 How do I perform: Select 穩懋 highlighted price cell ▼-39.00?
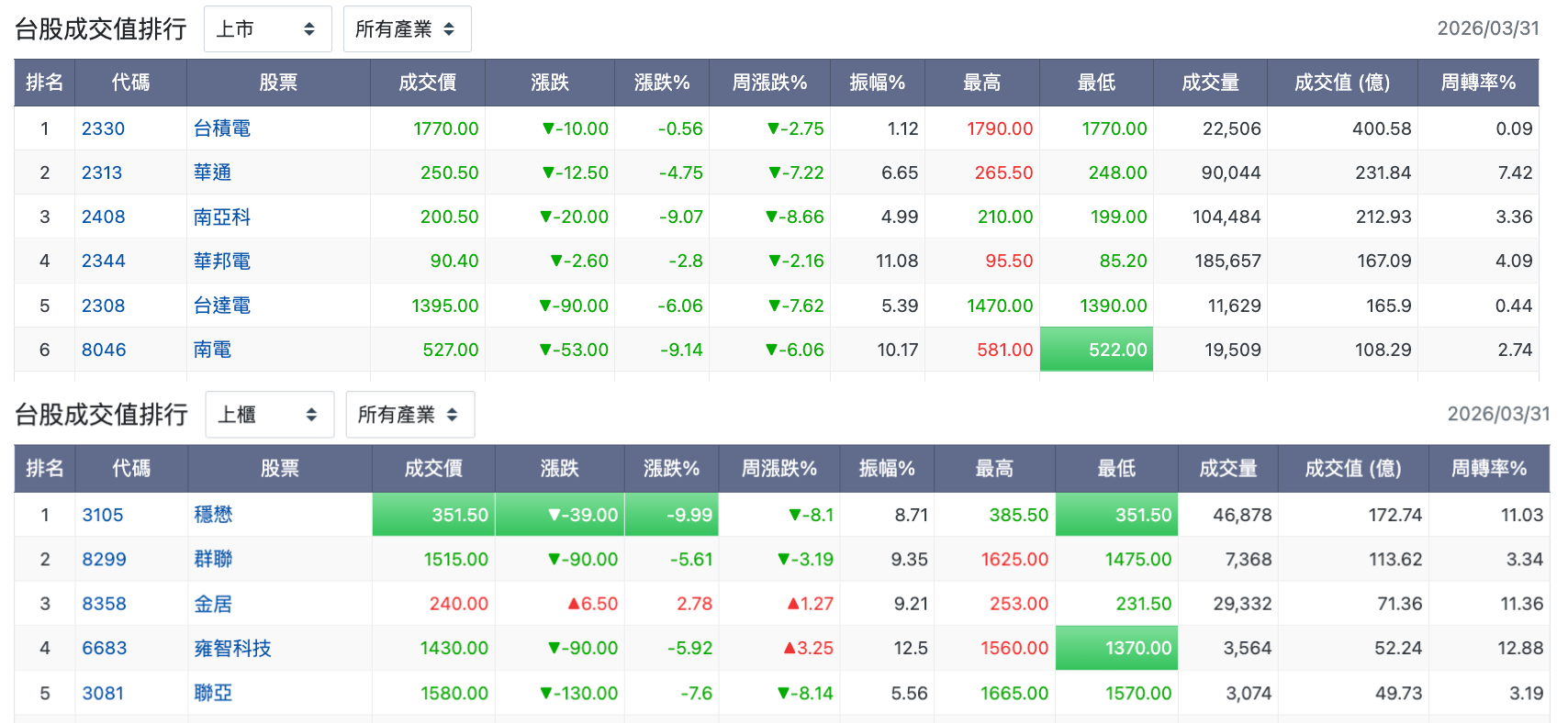point(560,515)
